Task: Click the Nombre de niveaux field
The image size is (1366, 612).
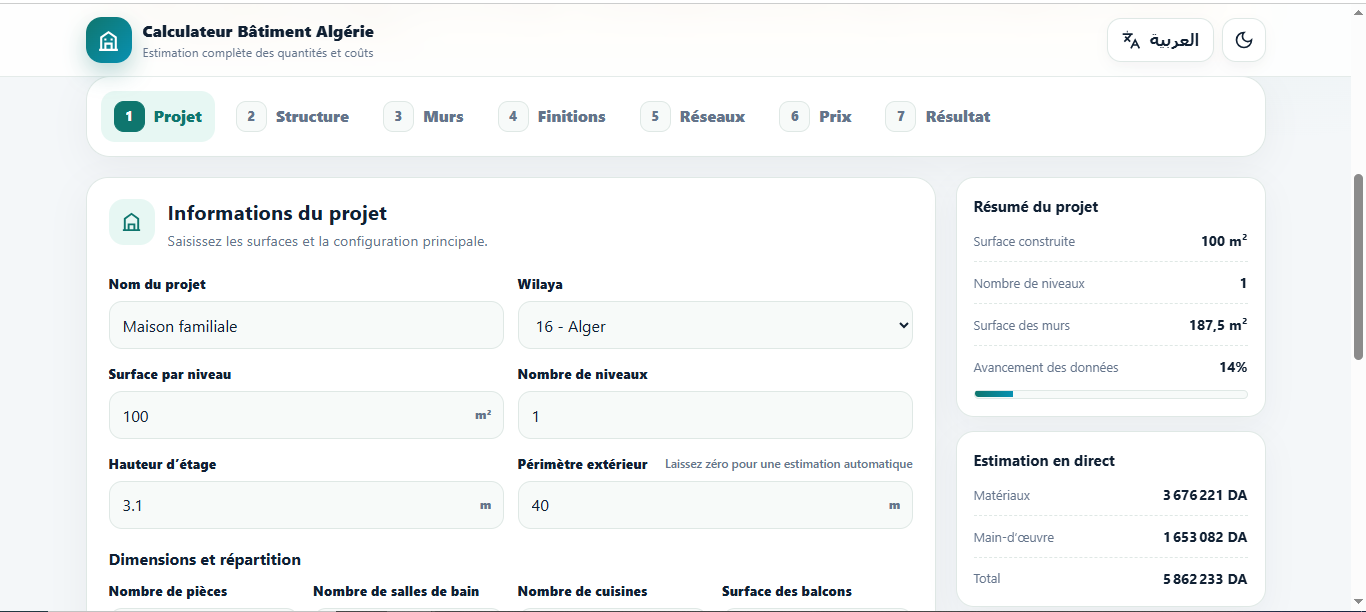Action: click(x=715, y=415)
